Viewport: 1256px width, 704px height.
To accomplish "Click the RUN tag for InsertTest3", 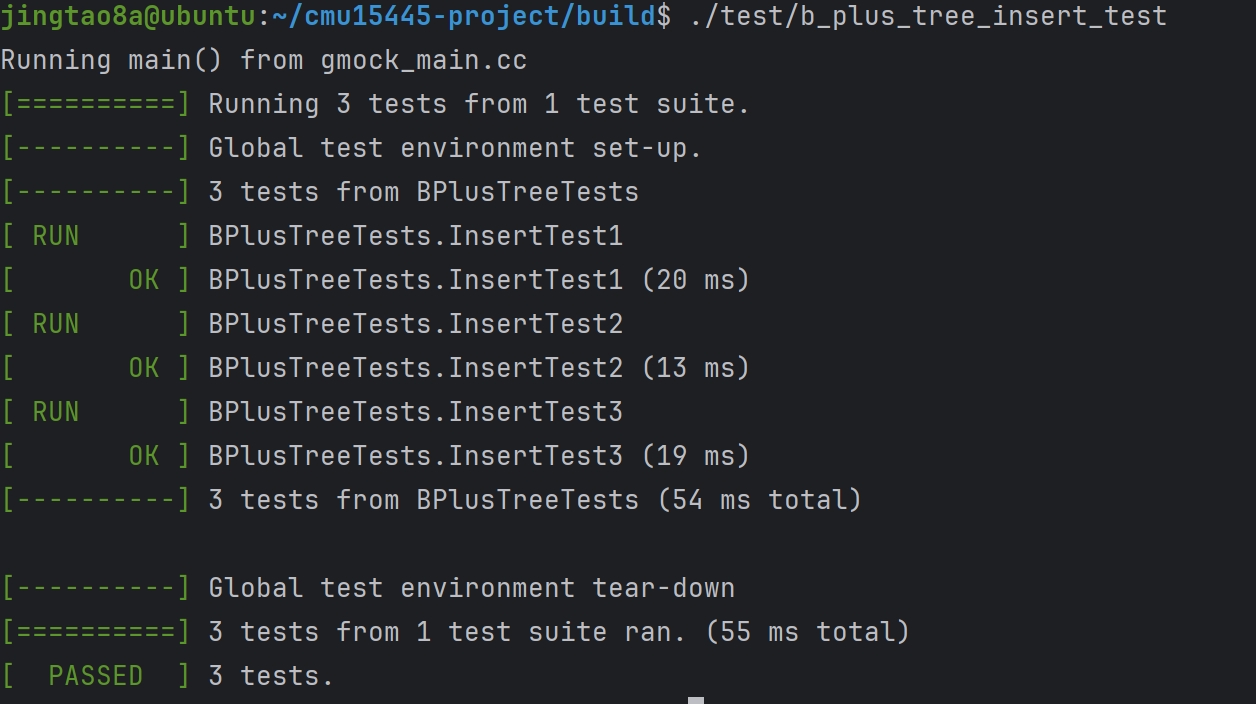I will coord(56,412).
